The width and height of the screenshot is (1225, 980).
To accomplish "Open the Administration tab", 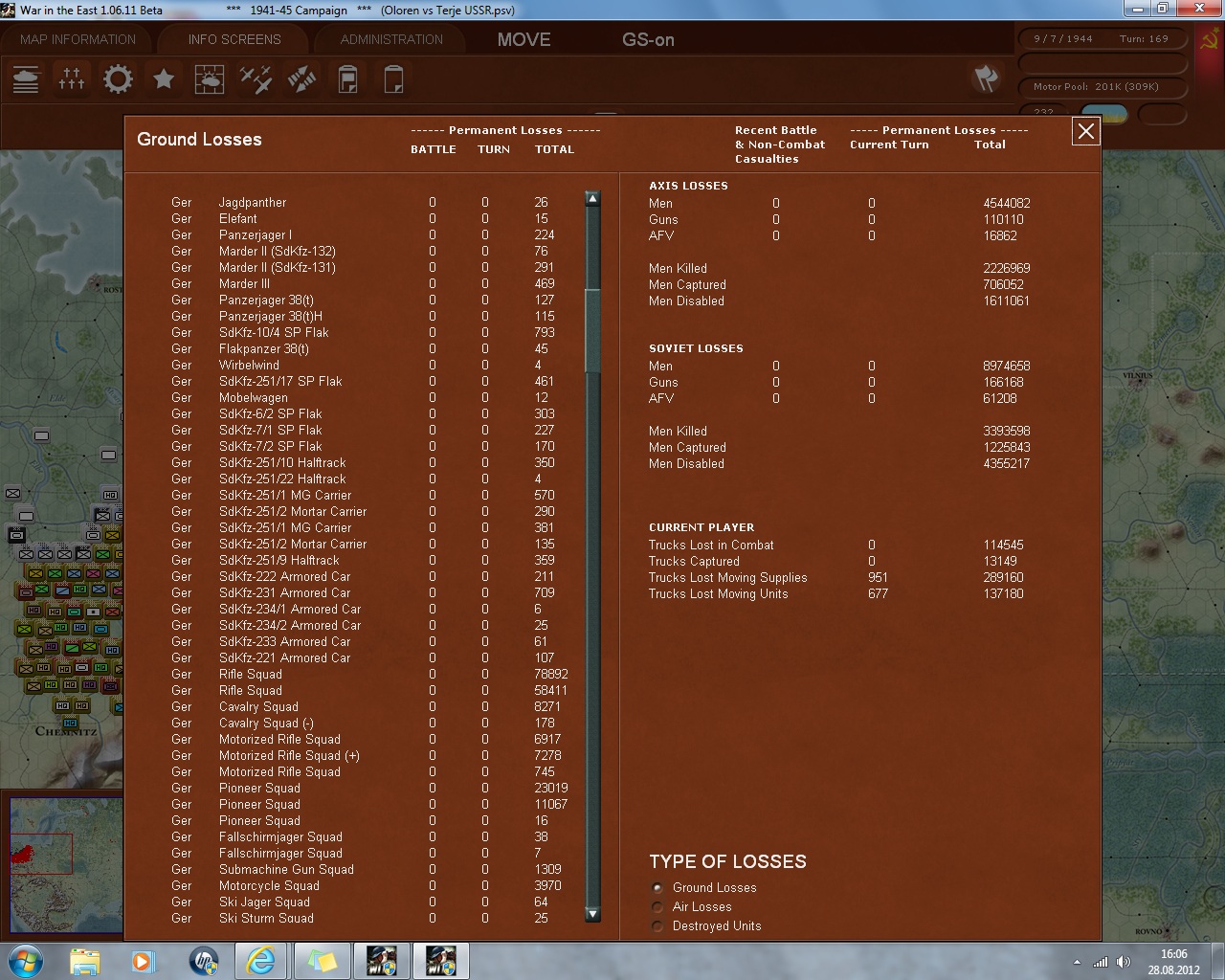I will pyautogui.click(x=391, y=39).
